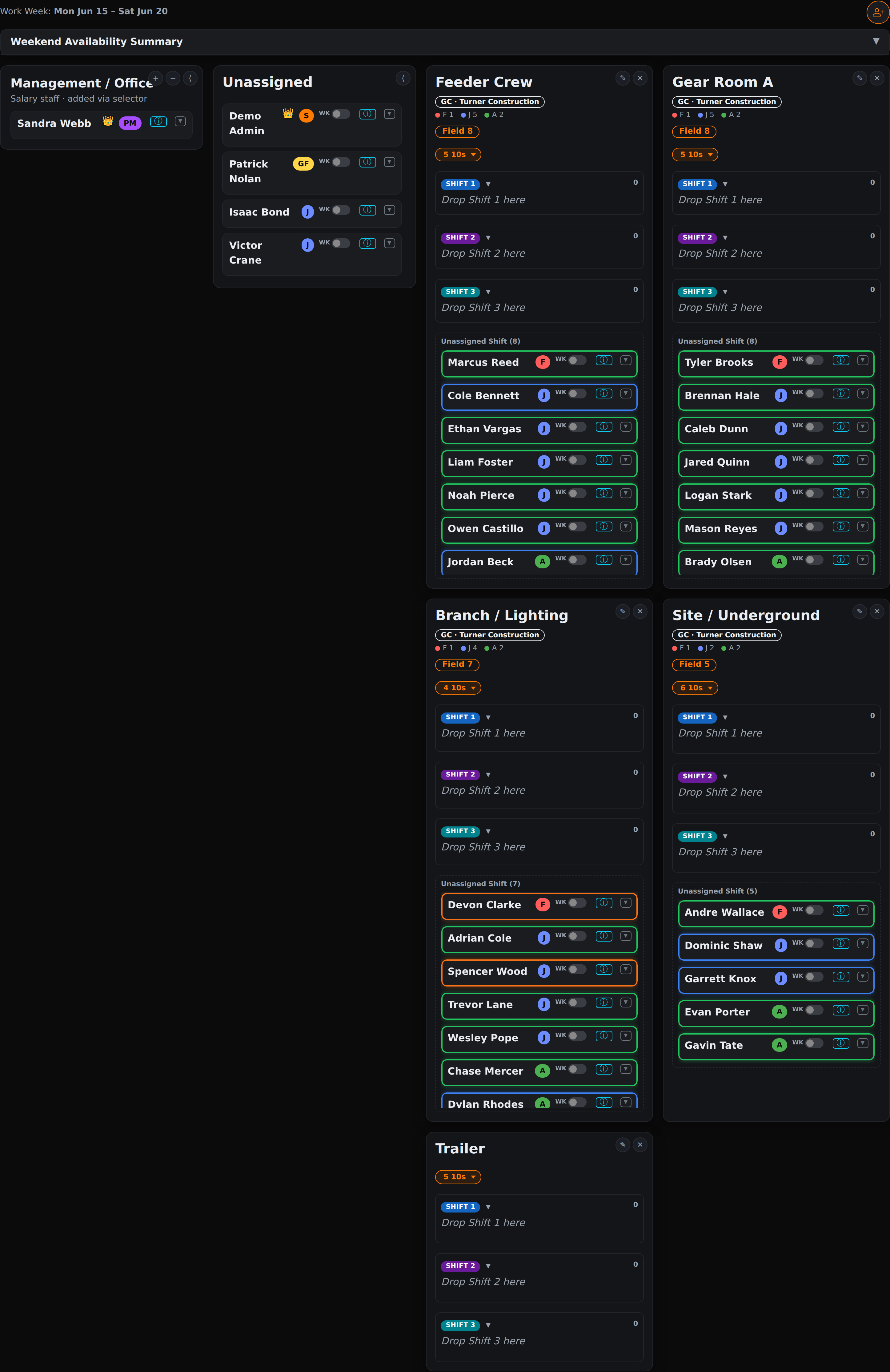Screen dimensions: 890x1372
Task: Open info icon for Tyler Brooks
Action: (x=841, y=360)
